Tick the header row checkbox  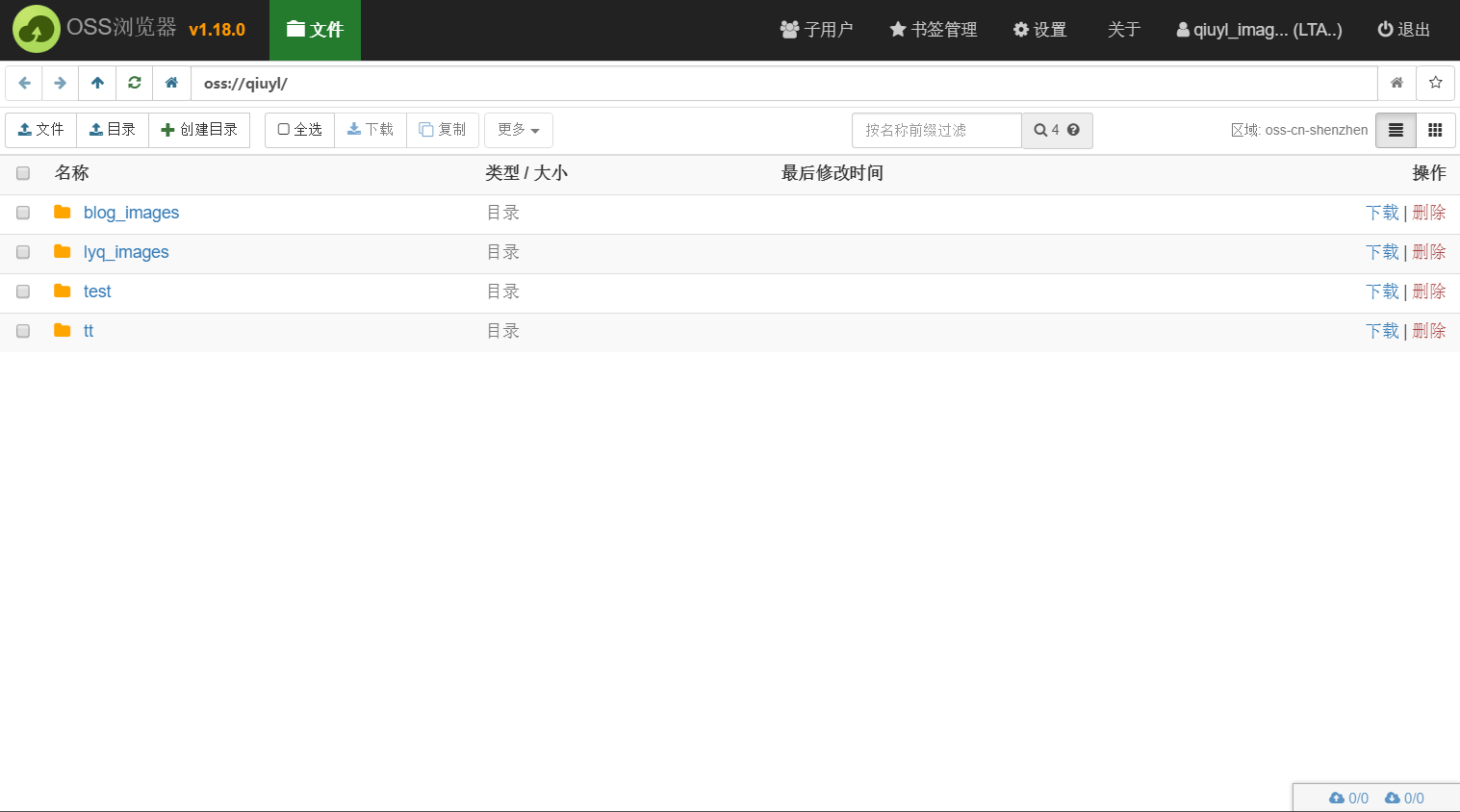pos(23,173)
